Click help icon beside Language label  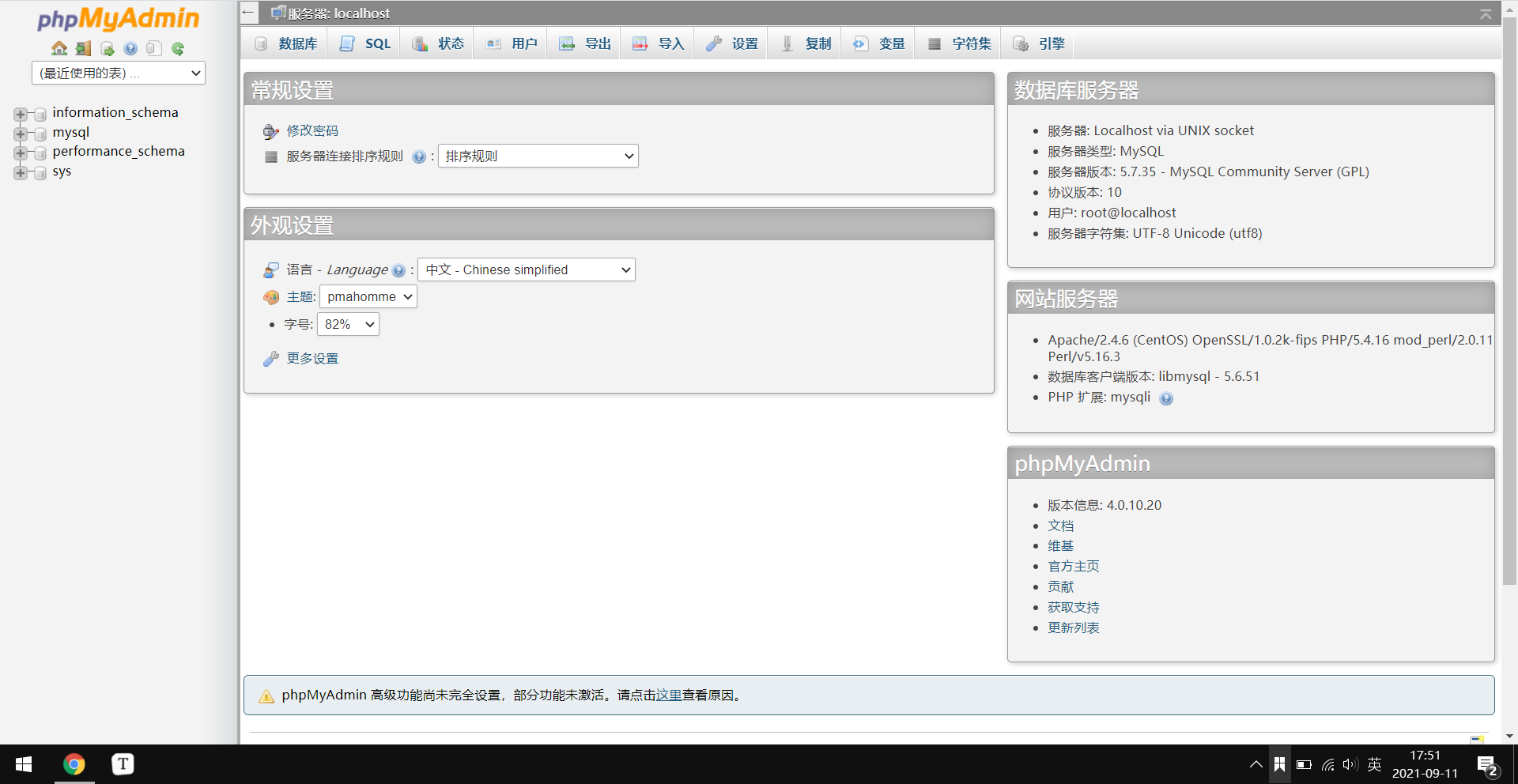(x=398, y=270)
